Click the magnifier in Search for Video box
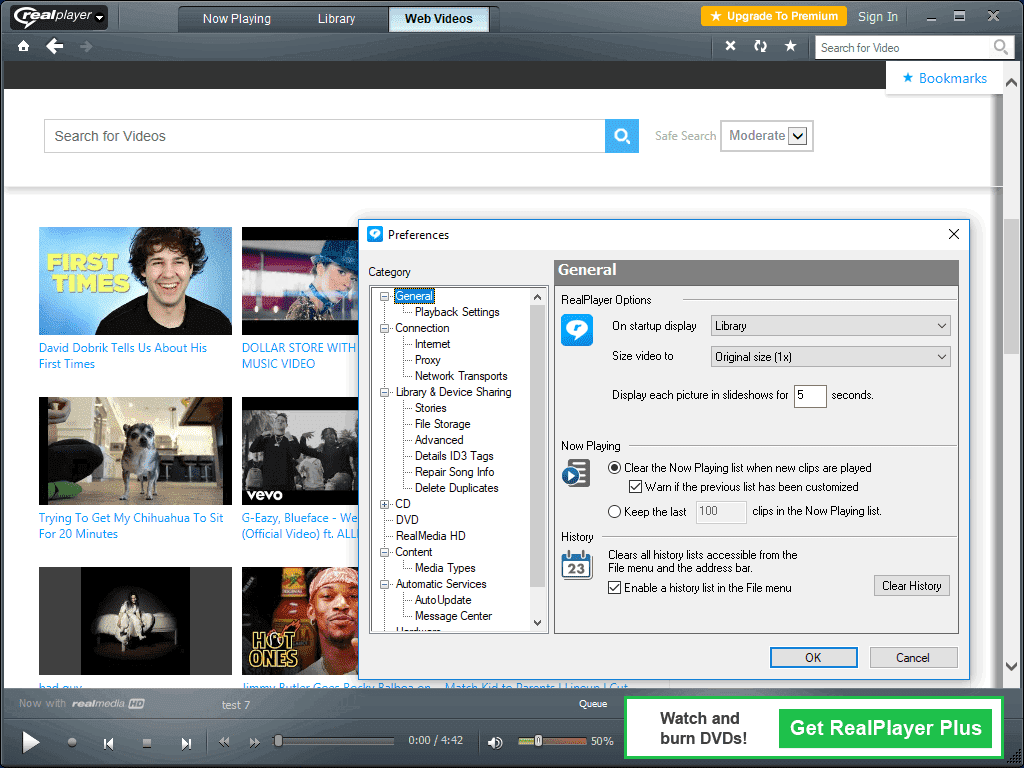The width and height of the screenshot is (1024, 768). click(x=1000, y=47)
